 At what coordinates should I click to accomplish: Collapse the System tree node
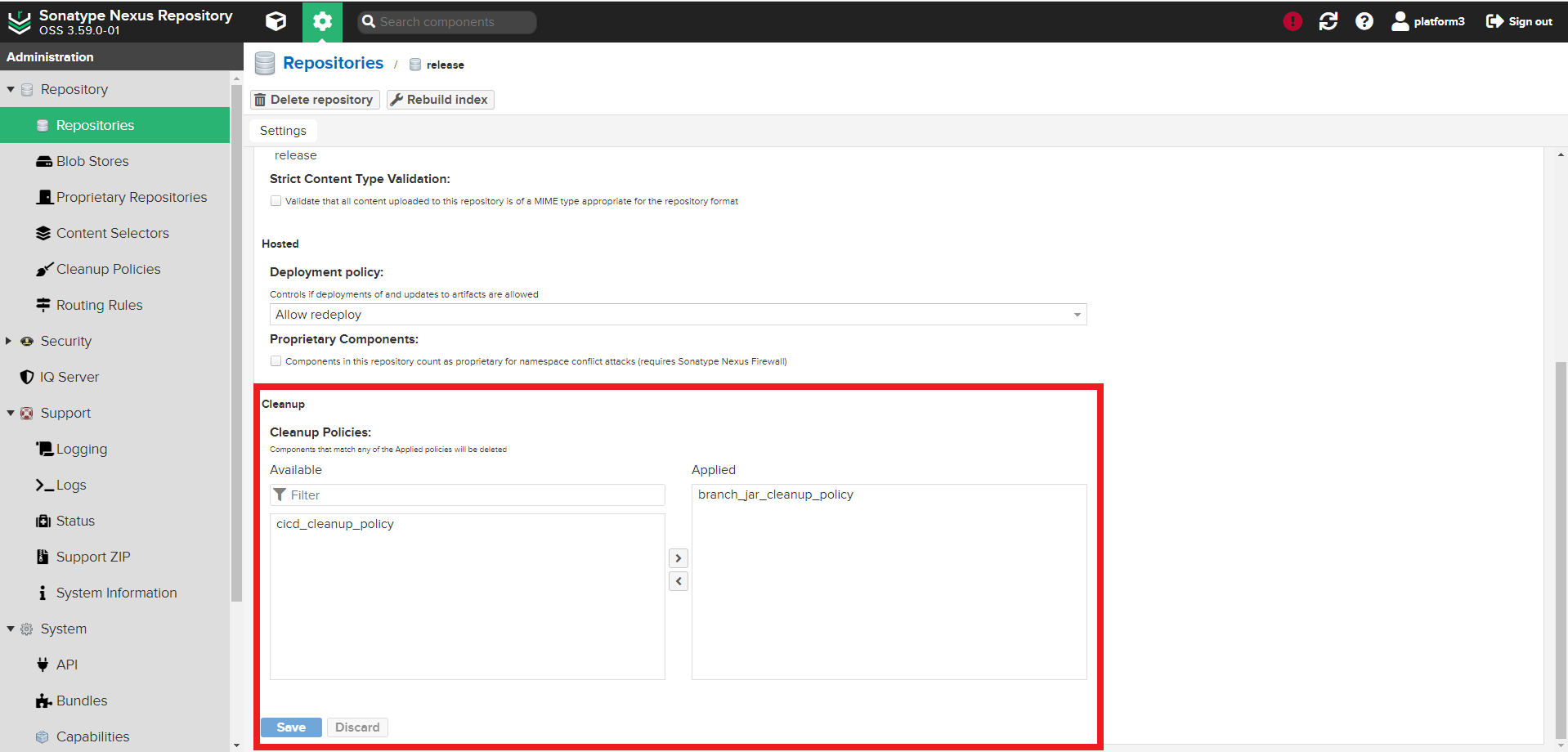coord(11,629)
